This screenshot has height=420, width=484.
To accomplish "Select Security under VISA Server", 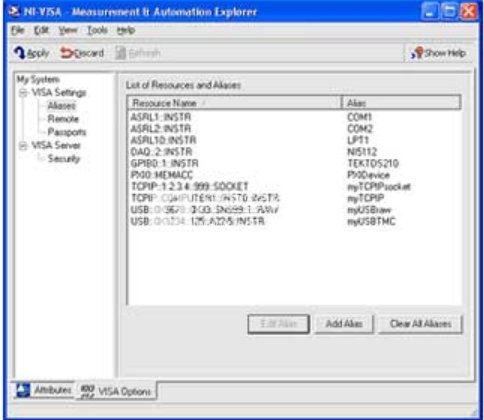I will (x=64, y=158).
